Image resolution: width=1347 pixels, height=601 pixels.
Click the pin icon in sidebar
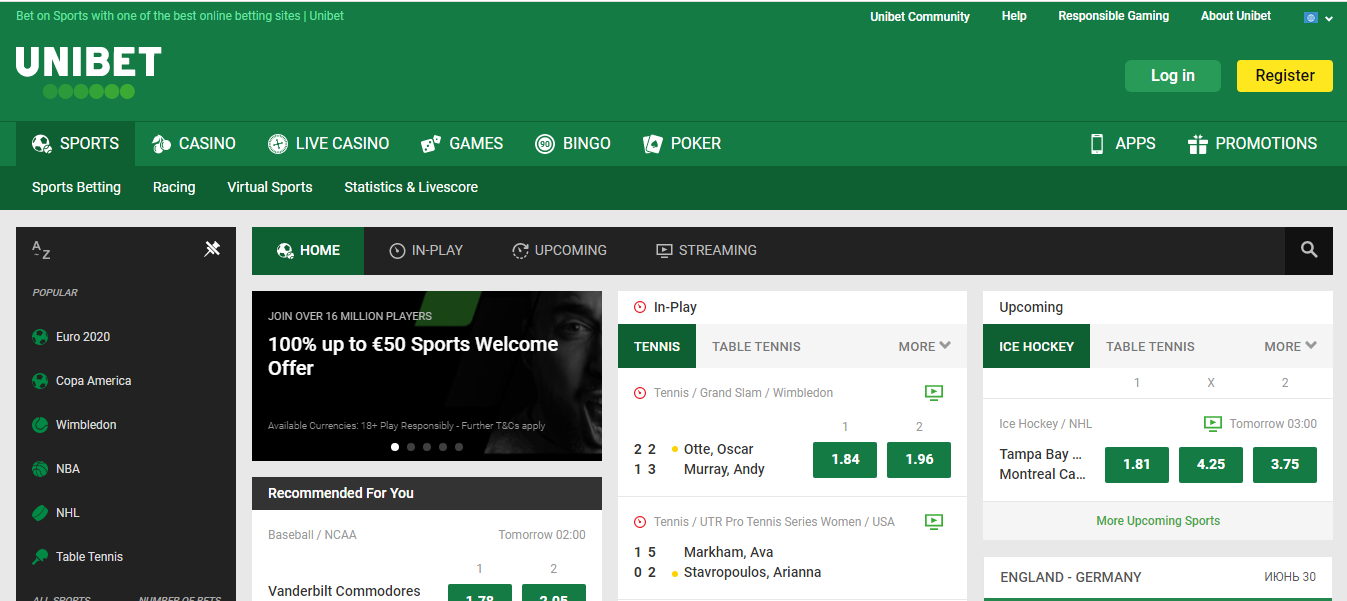click(x=212, y=249)
